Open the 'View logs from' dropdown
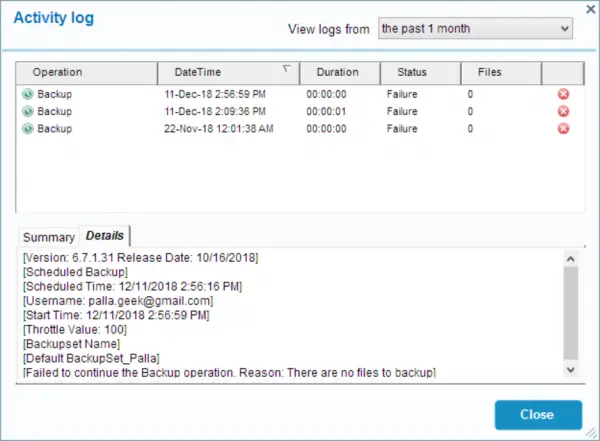 pos(475,28)
